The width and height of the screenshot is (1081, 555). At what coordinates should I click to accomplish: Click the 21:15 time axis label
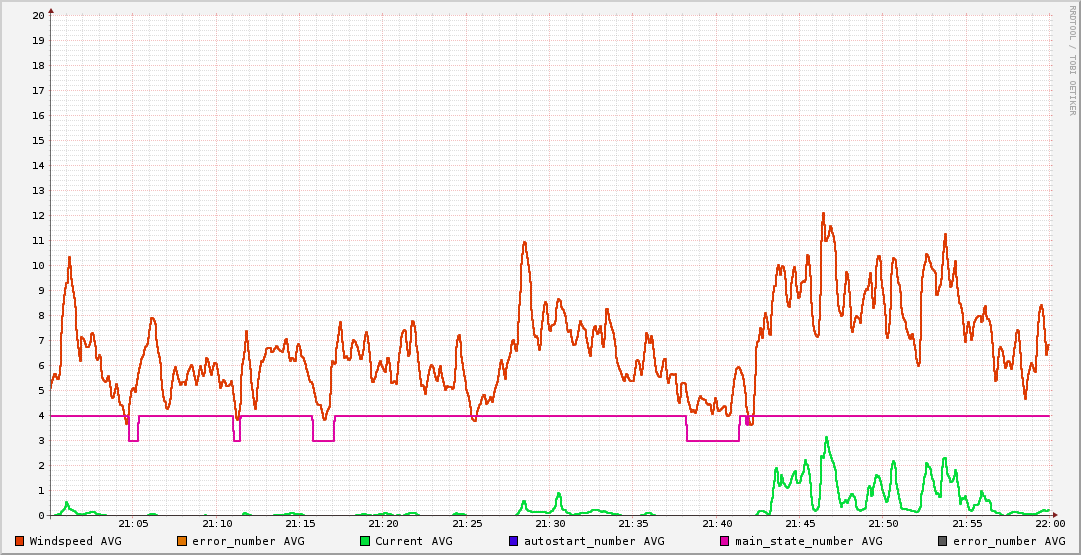click(300, 523)
